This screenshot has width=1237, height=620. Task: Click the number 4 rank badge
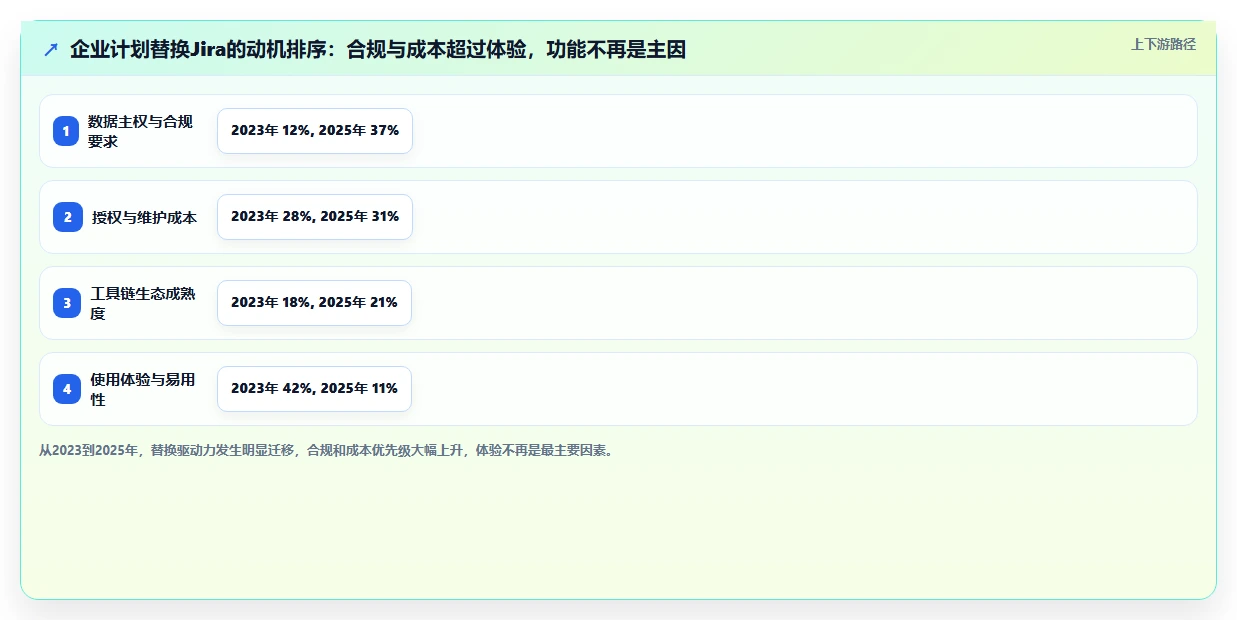point(67,389)
